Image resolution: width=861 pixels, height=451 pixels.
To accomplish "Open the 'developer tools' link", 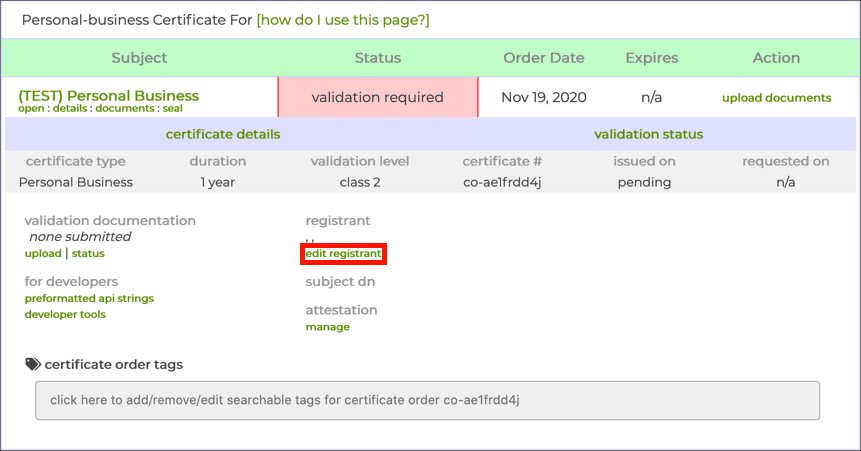I will (x=65, y=314).
